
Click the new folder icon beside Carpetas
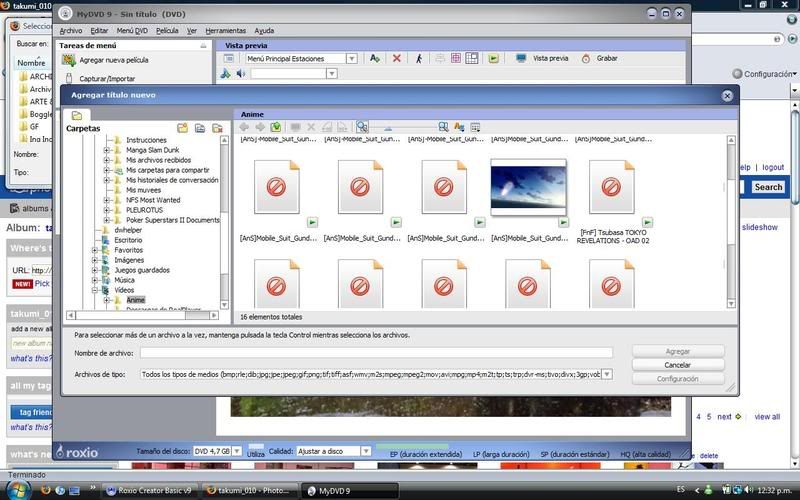[182, 128]
